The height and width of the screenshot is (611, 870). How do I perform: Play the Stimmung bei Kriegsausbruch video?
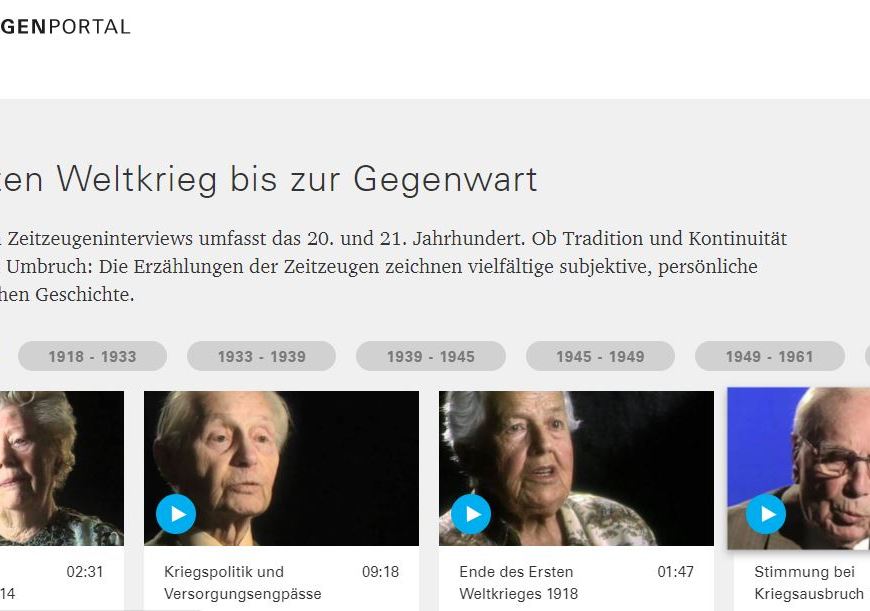766,514
